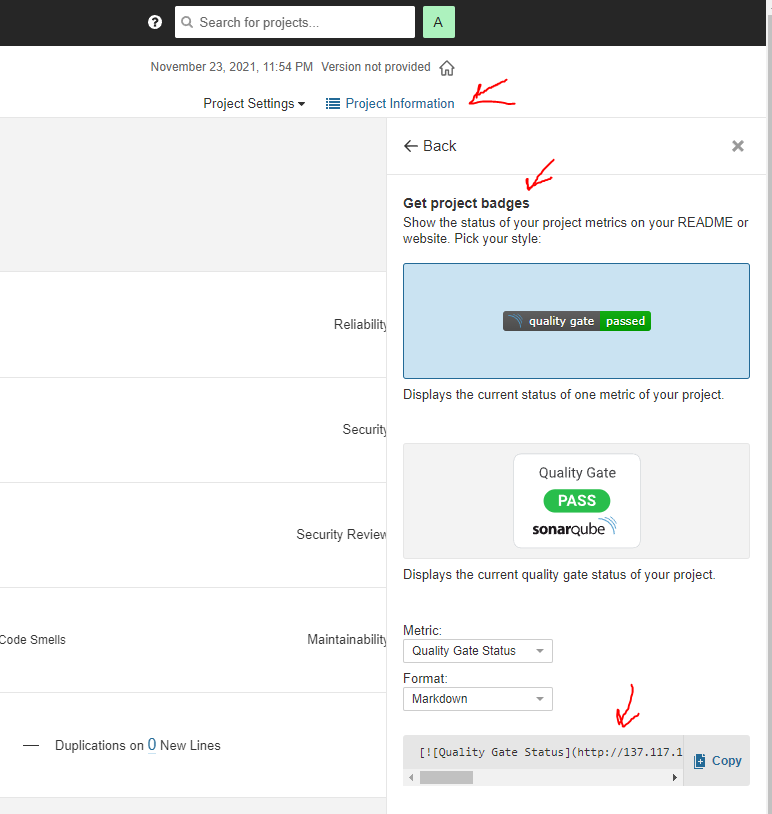This screenshot has height=814, width=772.
Task: Select the quality gate passed badge style
Action: point(576,321)
